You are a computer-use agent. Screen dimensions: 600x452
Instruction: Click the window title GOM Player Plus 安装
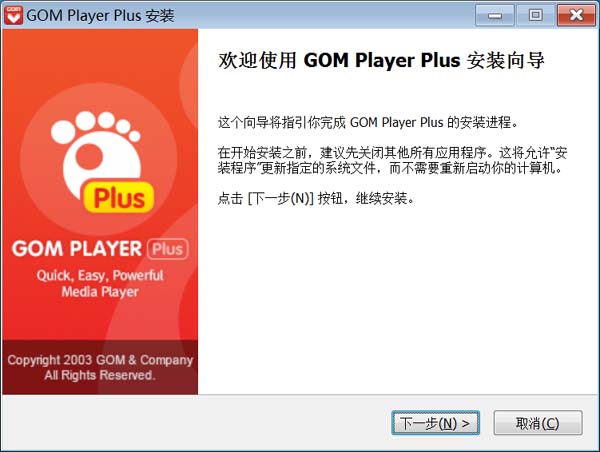[x=100, y=16]
